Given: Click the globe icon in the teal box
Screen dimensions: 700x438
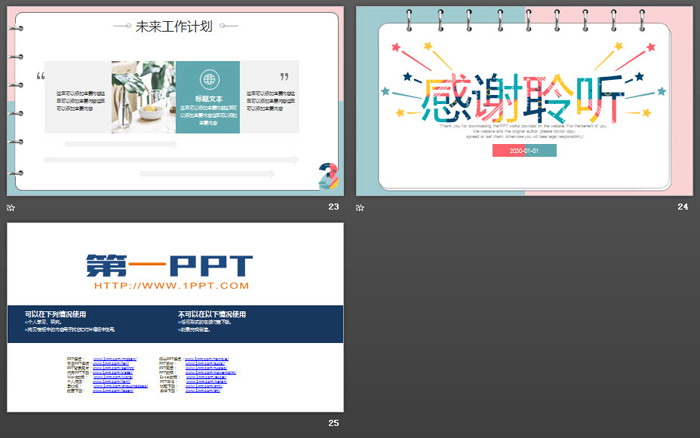Looking at the screenshot, I should (x=208, y=79).
